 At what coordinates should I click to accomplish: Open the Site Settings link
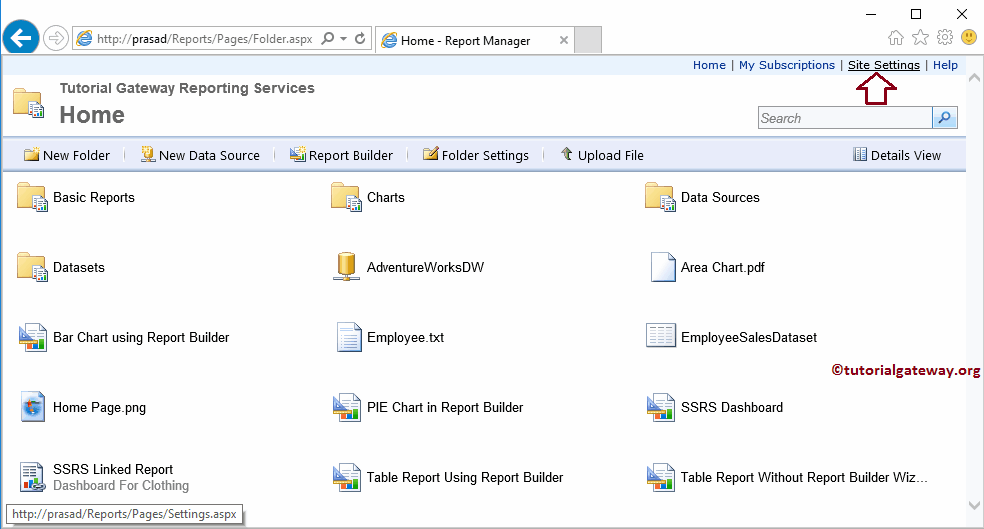point(883,65)
